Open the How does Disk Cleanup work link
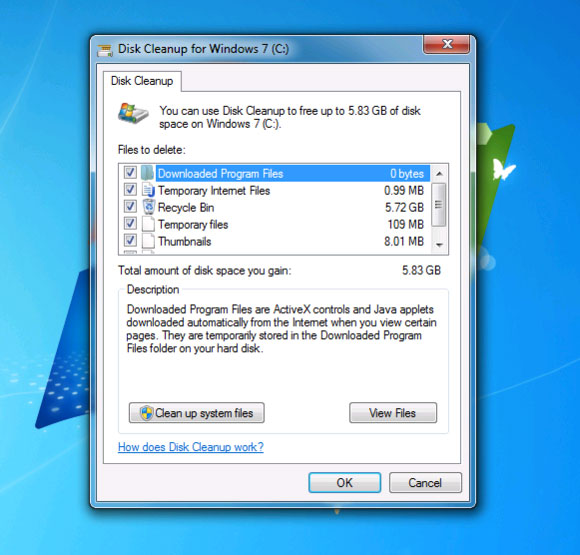This screenshot has width=580, height=555. coord(191,447)
